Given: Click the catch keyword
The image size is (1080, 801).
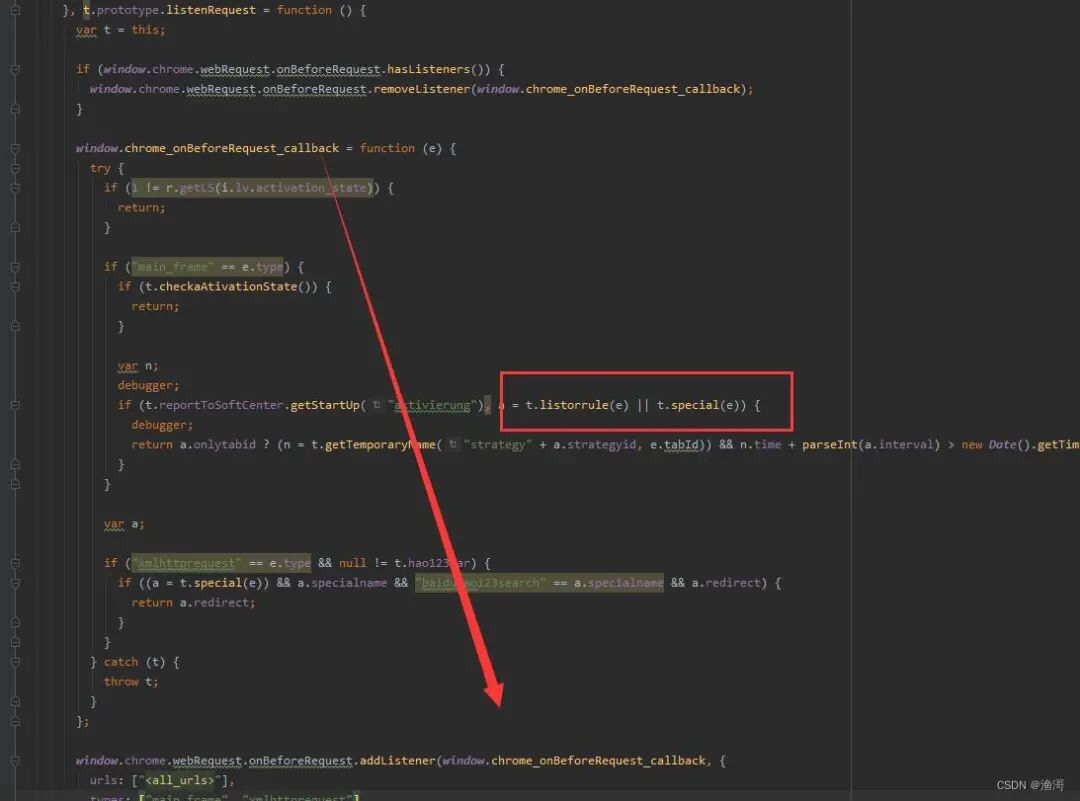Looking at the screenshot, I should tap(121, 662).
